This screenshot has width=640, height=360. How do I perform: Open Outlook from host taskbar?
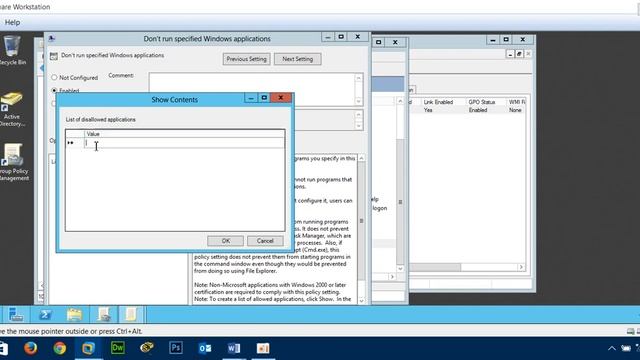205,348
